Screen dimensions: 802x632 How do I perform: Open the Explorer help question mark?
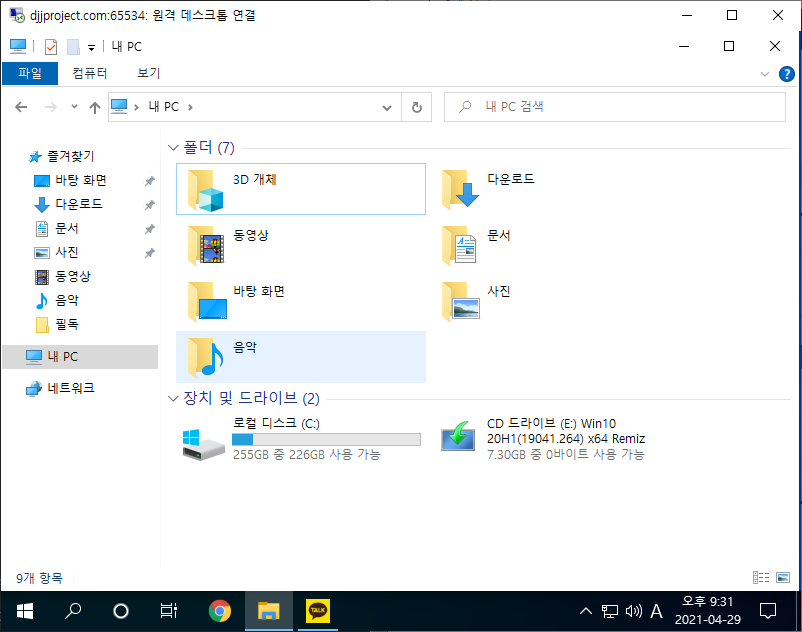pyautogui.click(x=786, y=74)
